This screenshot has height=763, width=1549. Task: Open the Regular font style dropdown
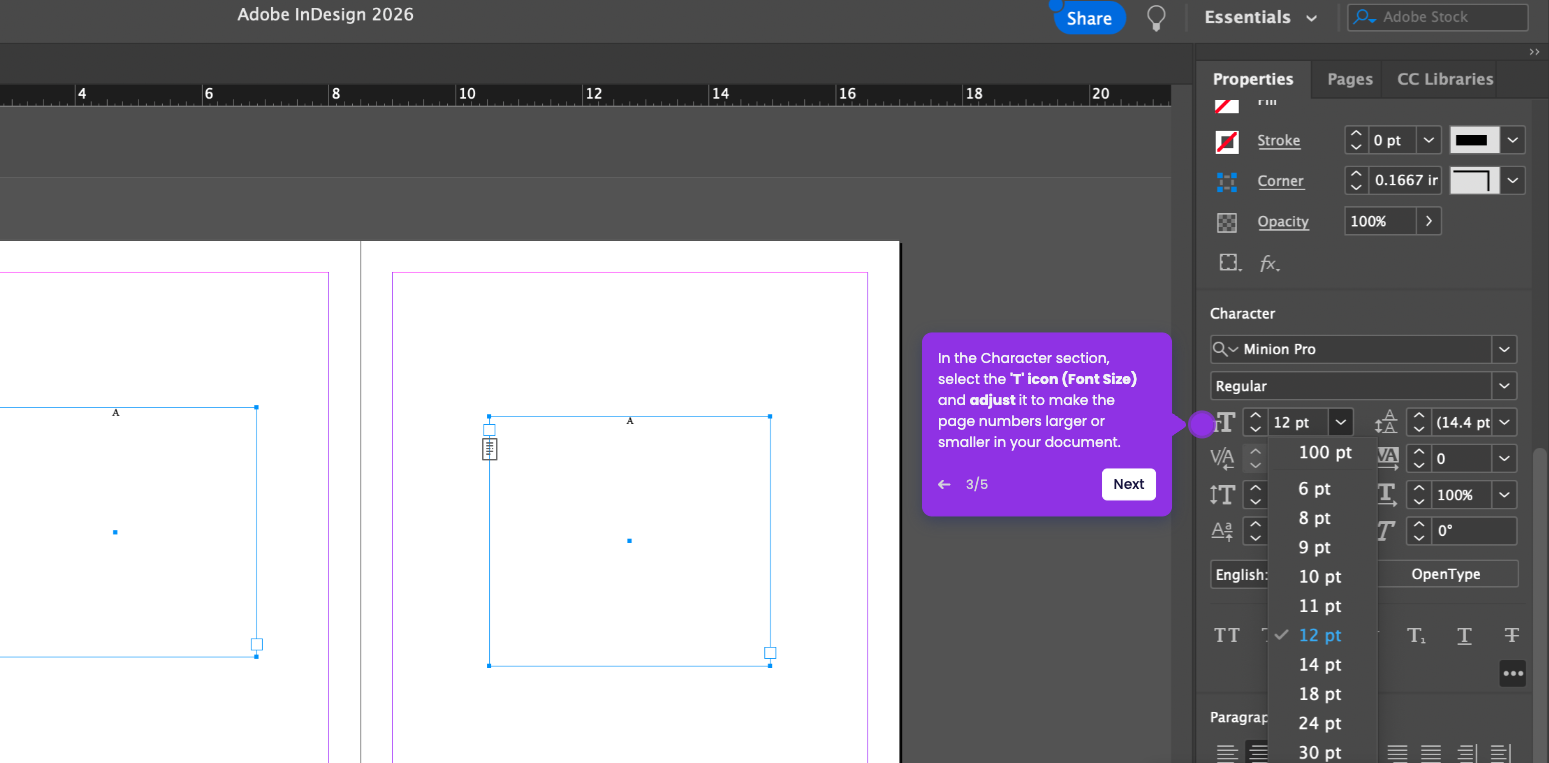pos(1504,386)
